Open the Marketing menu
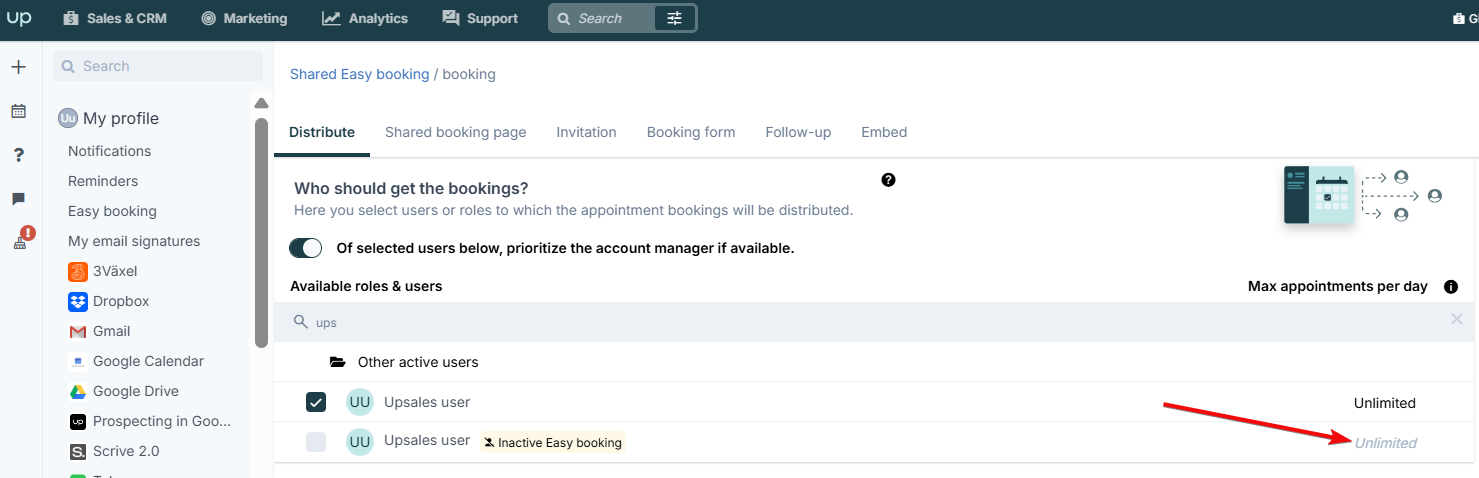This screenshot has height=478, width=1479. point(244,18)
